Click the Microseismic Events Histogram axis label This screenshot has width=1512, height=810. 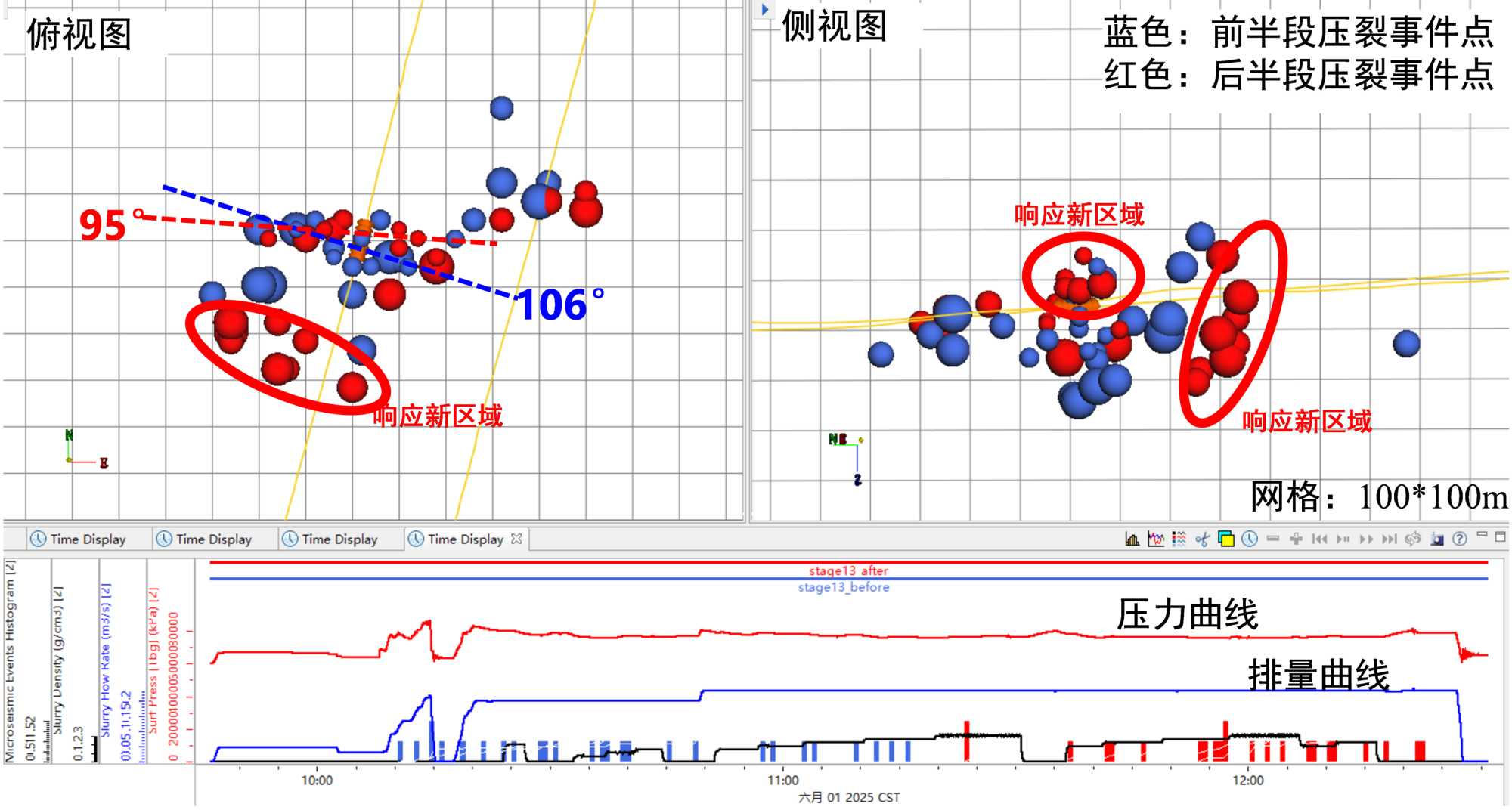10,661
